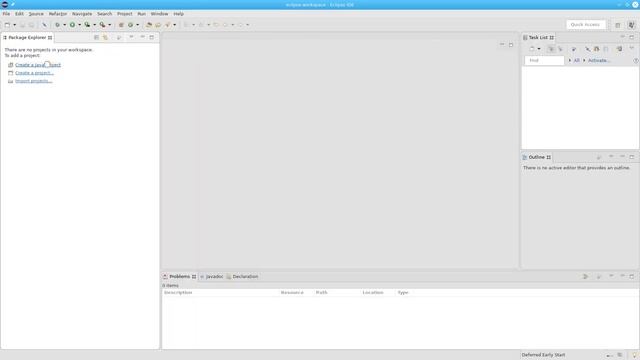
Task: Click the Problems view filter icon
Action: coord(585,277)
